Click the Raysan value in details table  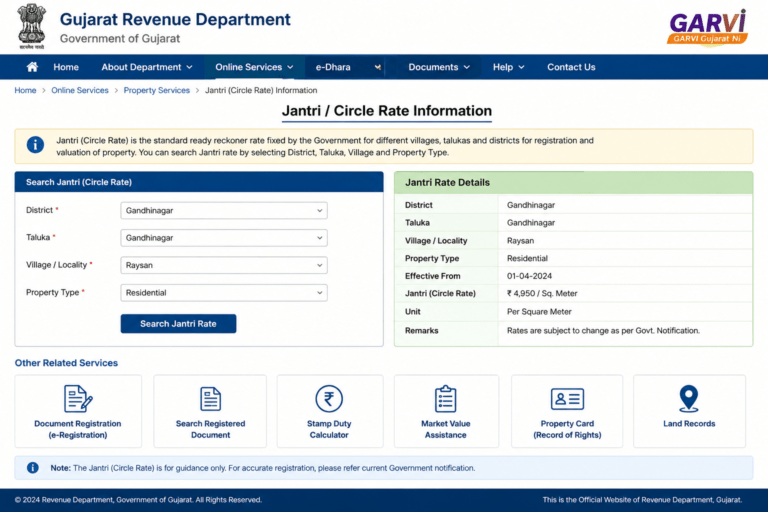coord(521,241)
